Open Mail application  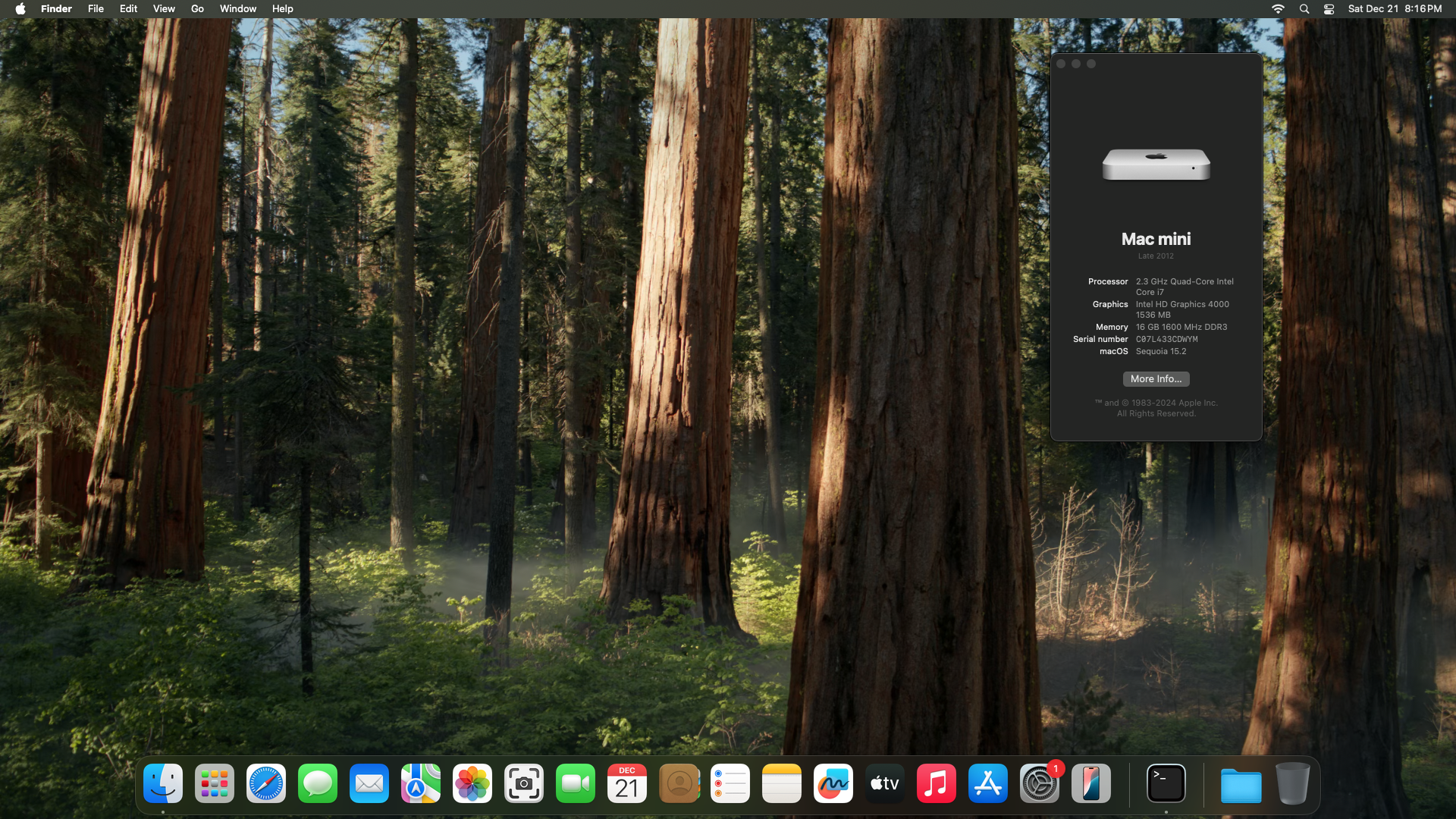[x=369, y=783]
